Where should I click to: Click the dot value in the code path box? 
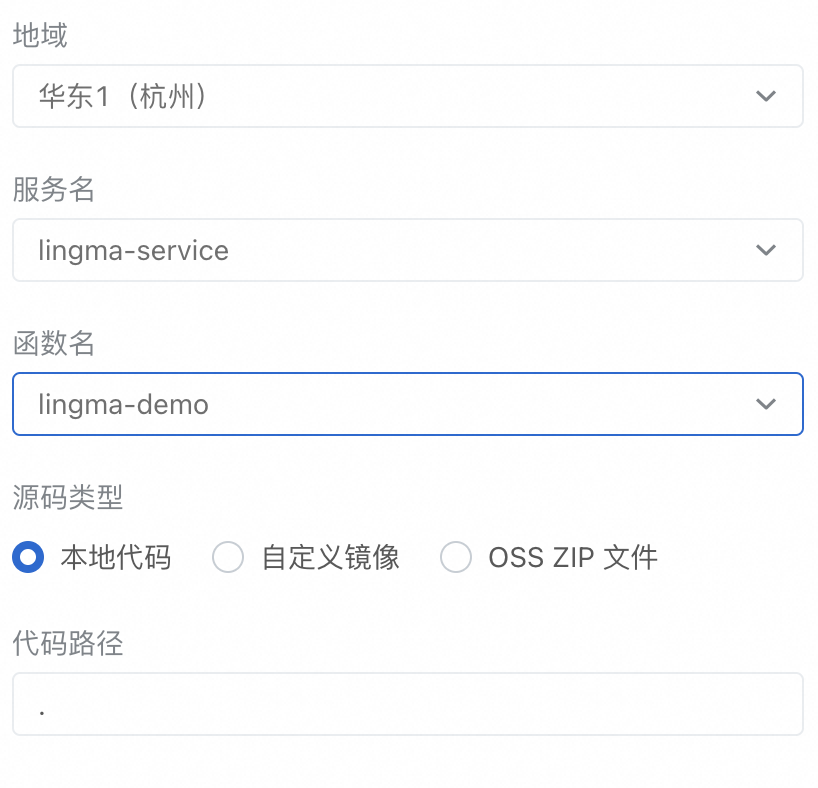click(x=42, y=711)
